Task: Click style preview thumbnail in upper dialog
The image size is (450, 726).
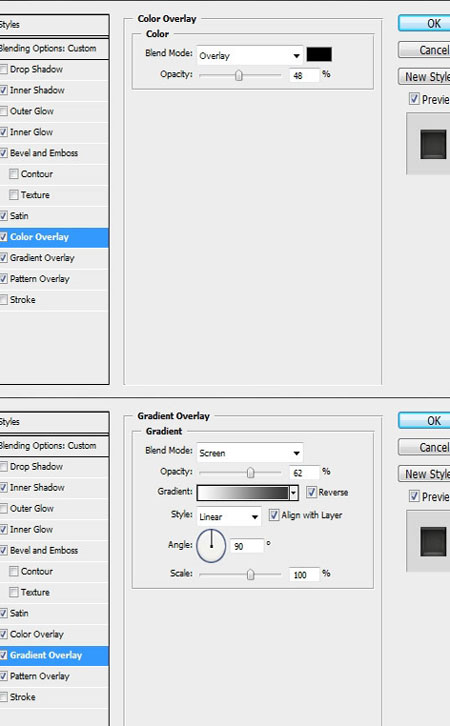Action: click(433, 144)
